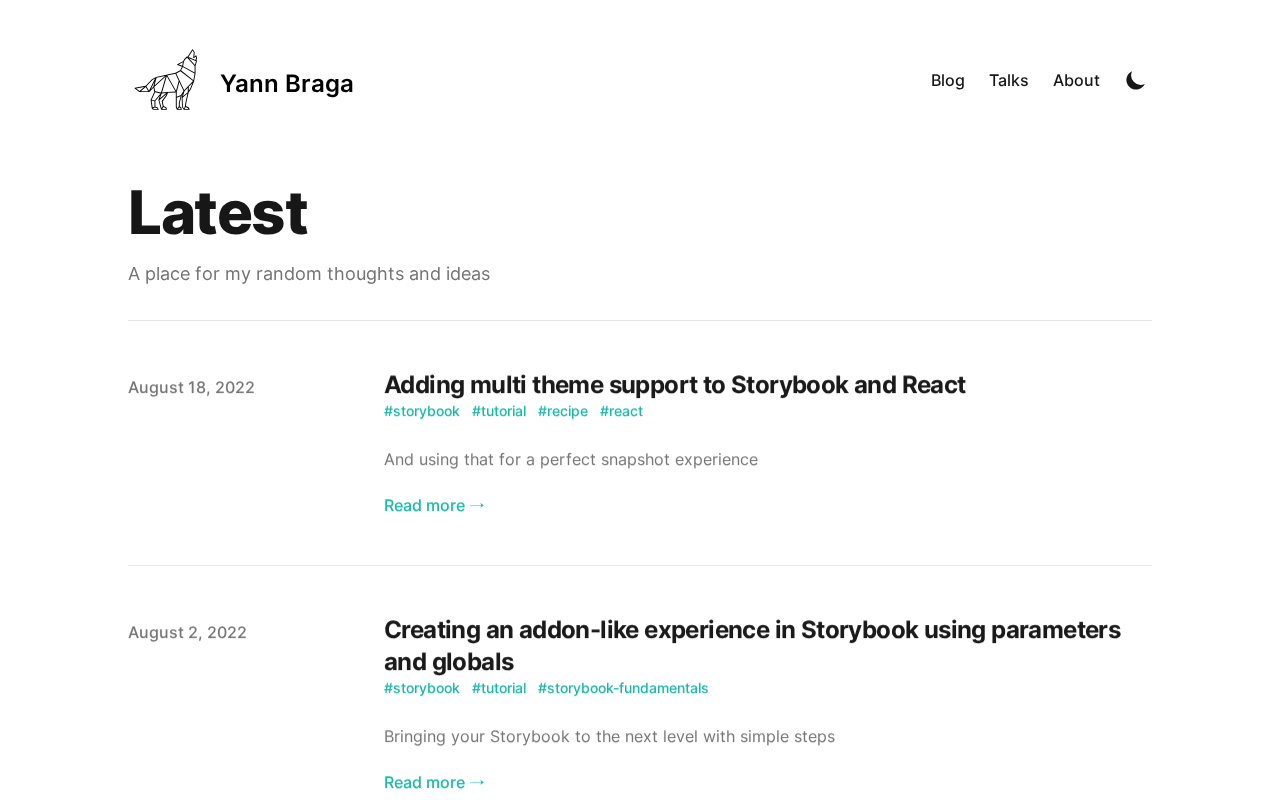Filter by the #react tag
This screenshot has height=800, width=1280.
(x=621, y=411)
